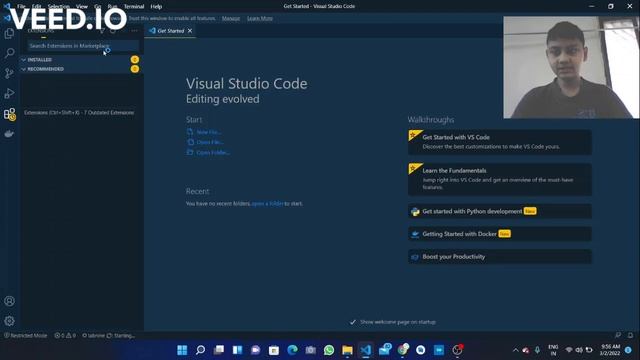The height and width of the screenshot is (360, 640).
Task: Open Microsoft Edge from taskbar
Action: [292, 350]
